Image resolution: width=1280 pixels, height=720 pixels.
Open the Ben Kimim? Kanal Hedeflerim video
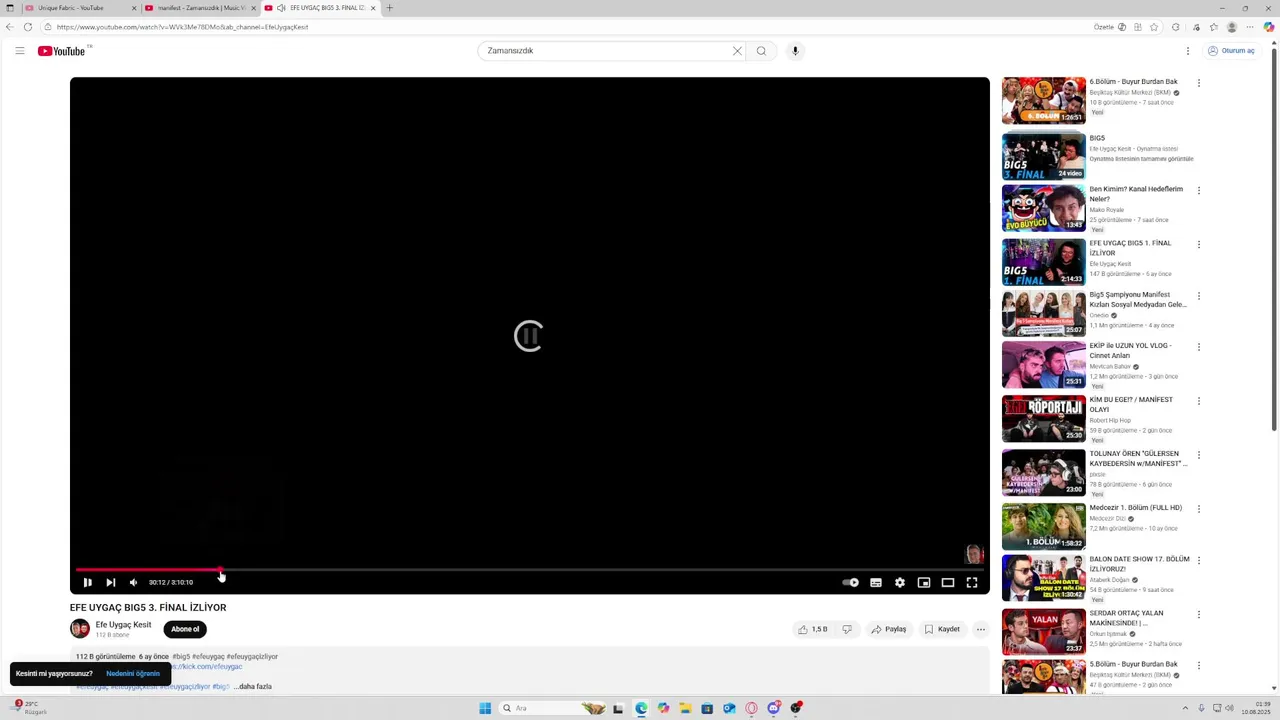[x=1043, y=208]
